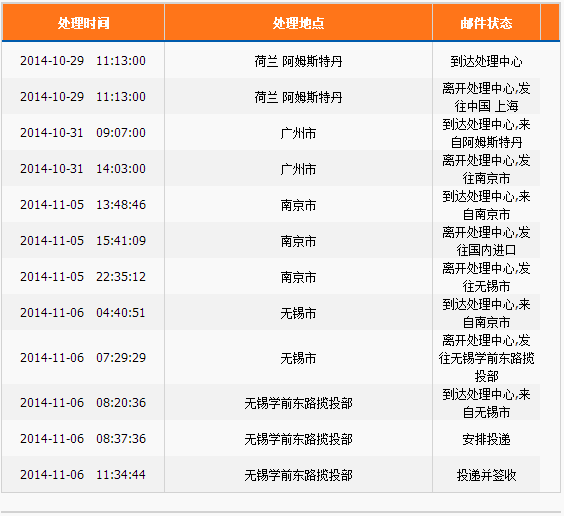This screenshot has width=564, height=516.
Task: Click 荷兰 阿姆斯特丹 in the first row
Action: point(298,61)
